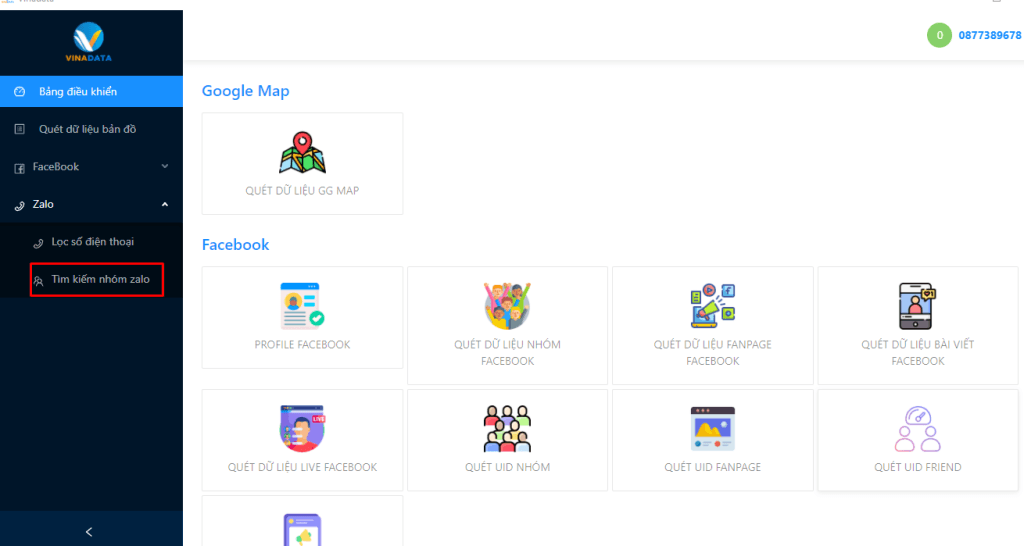Open the Profile Facebook card icon

tap(302, 305)
